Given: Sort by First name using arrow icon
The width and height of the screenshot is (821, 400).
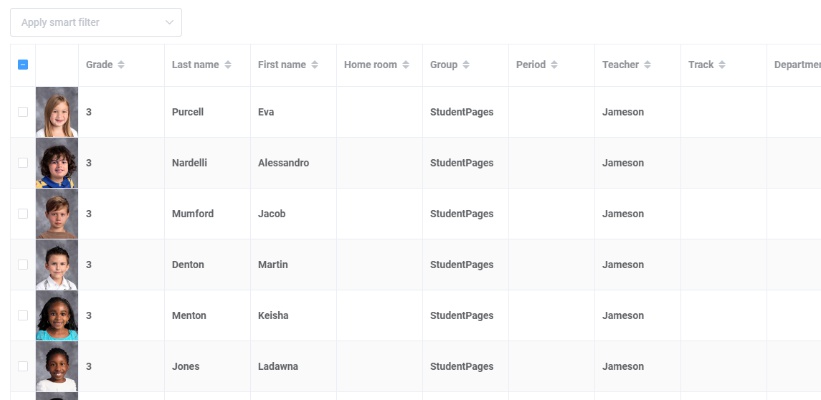Looking at the screenshot, I should pos(315,65).
